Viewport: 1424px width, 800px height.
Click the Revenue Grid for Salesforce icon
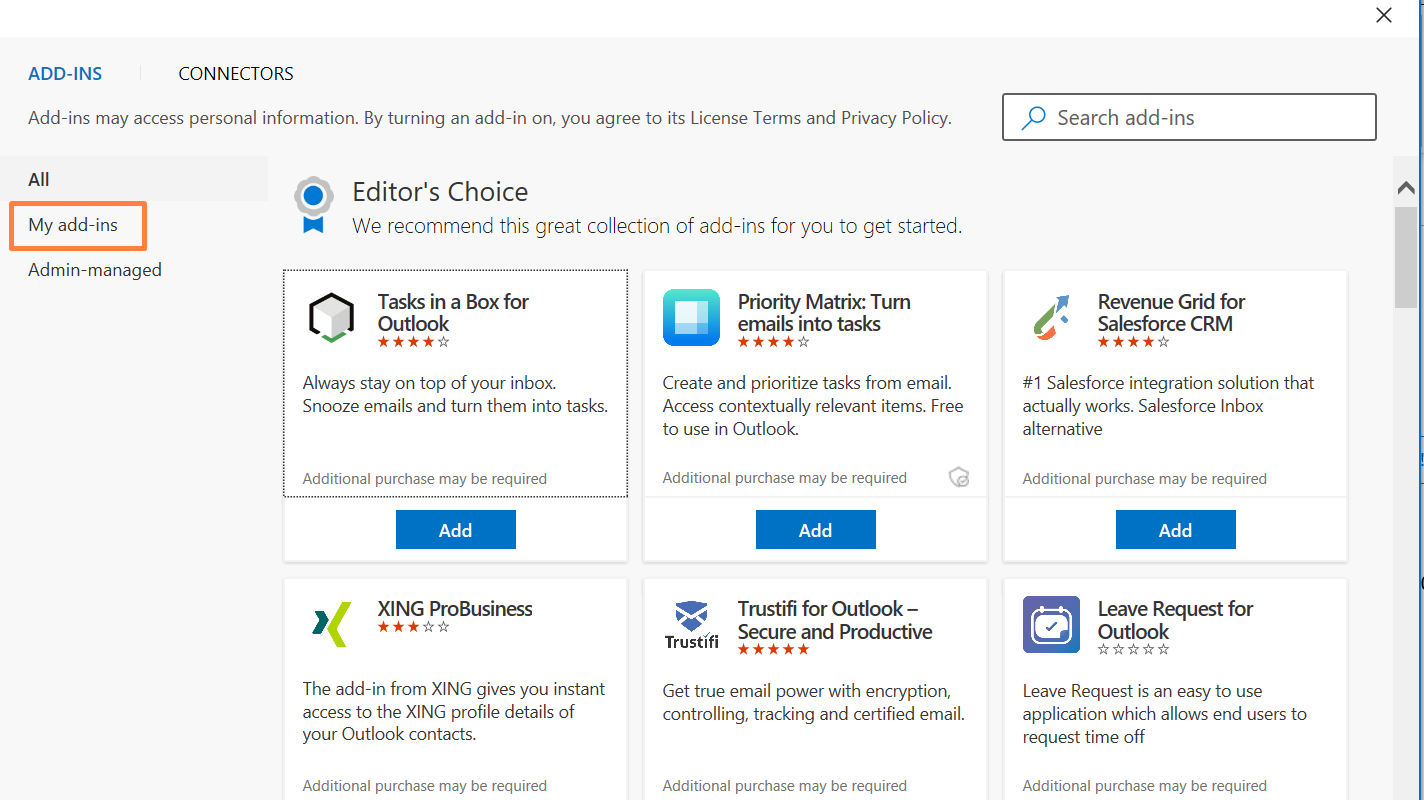1051,318
